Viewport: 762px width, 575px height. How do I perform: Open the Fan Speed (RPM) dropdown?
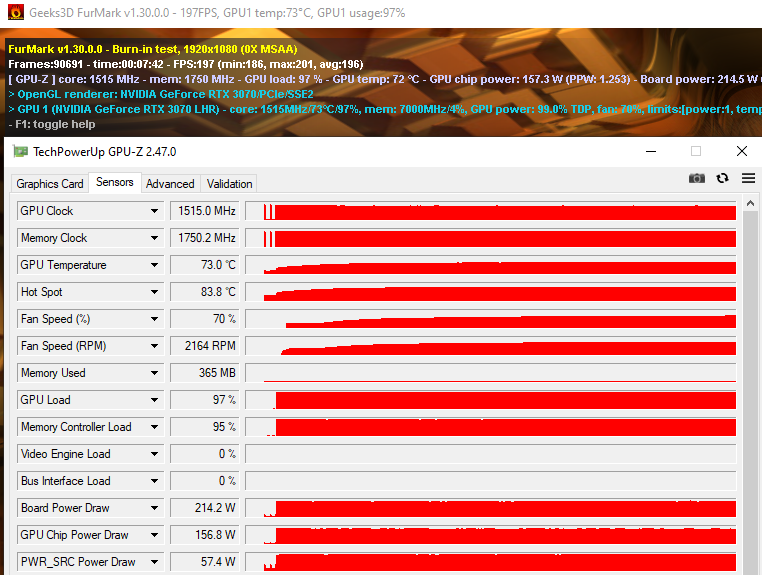point(154,346)
